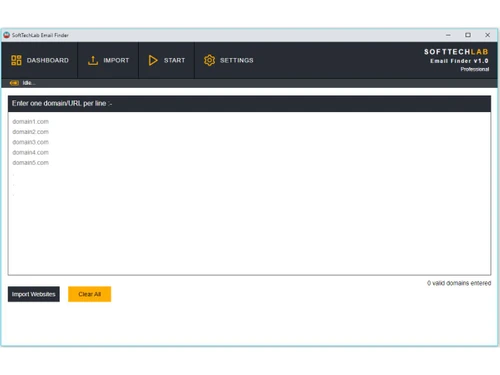Image resolution: width=500 pixels, height=375 pixels.
Task: Click the Idle status text
Action: click(29, 83)
